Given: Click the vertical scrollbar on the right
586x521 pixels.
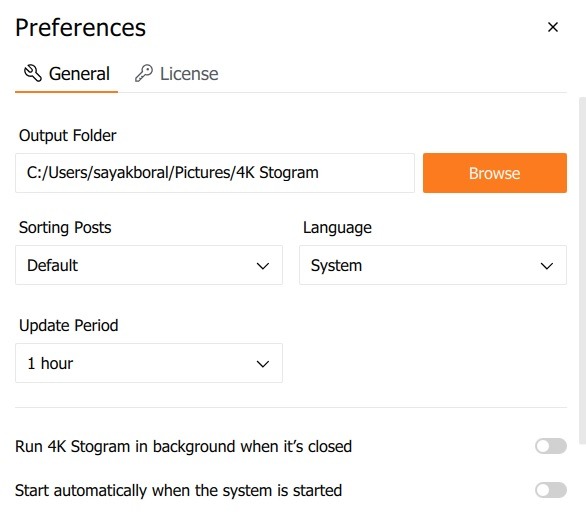Looking at the screenshot, I should (x=582, y=271).
